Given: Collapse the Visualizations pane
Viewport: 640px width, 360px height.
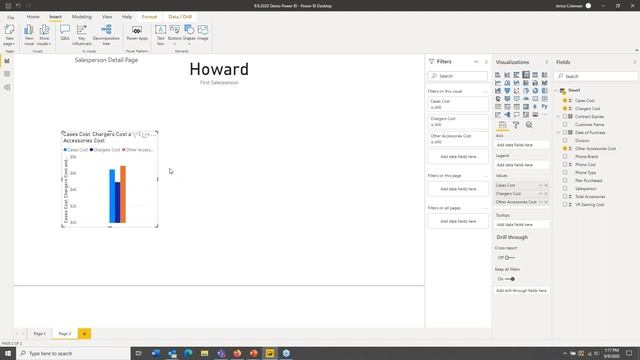Looking at the screenshot, I should [x=547, y=62].
